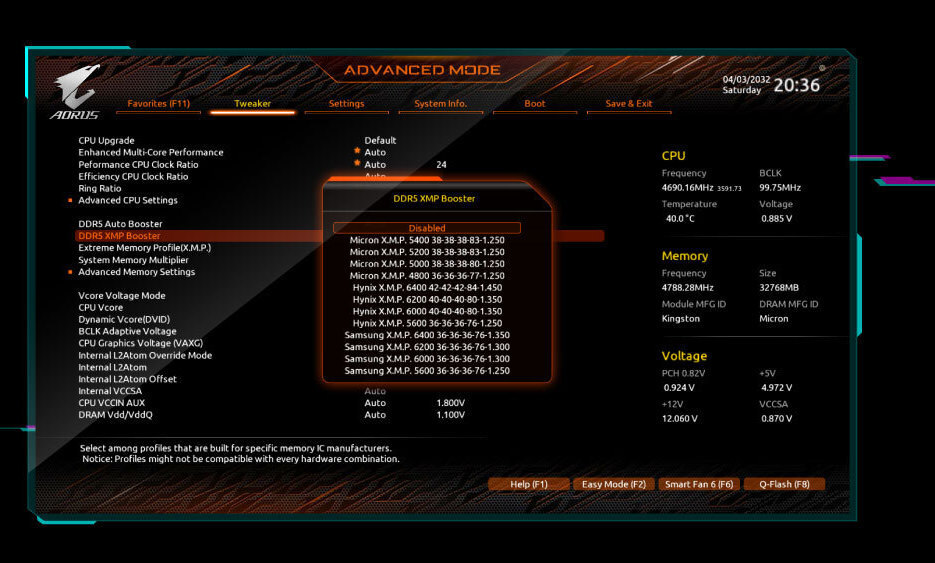Choose Micron X.M.P. 4800 36-36-36-77 profile

click(427, 276)
